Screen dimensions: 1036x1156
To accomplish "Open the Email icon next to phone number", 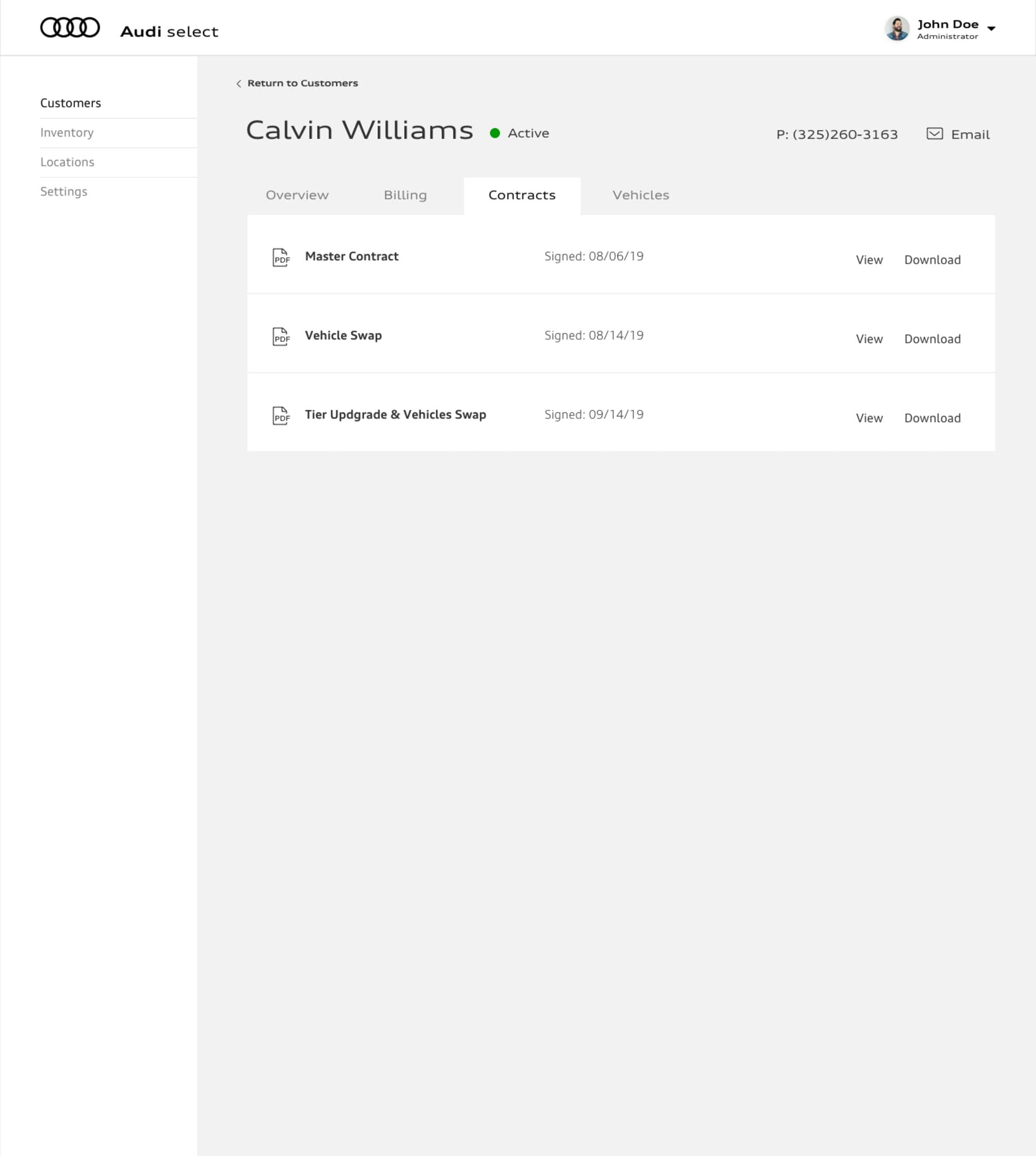I will point(936,133).
